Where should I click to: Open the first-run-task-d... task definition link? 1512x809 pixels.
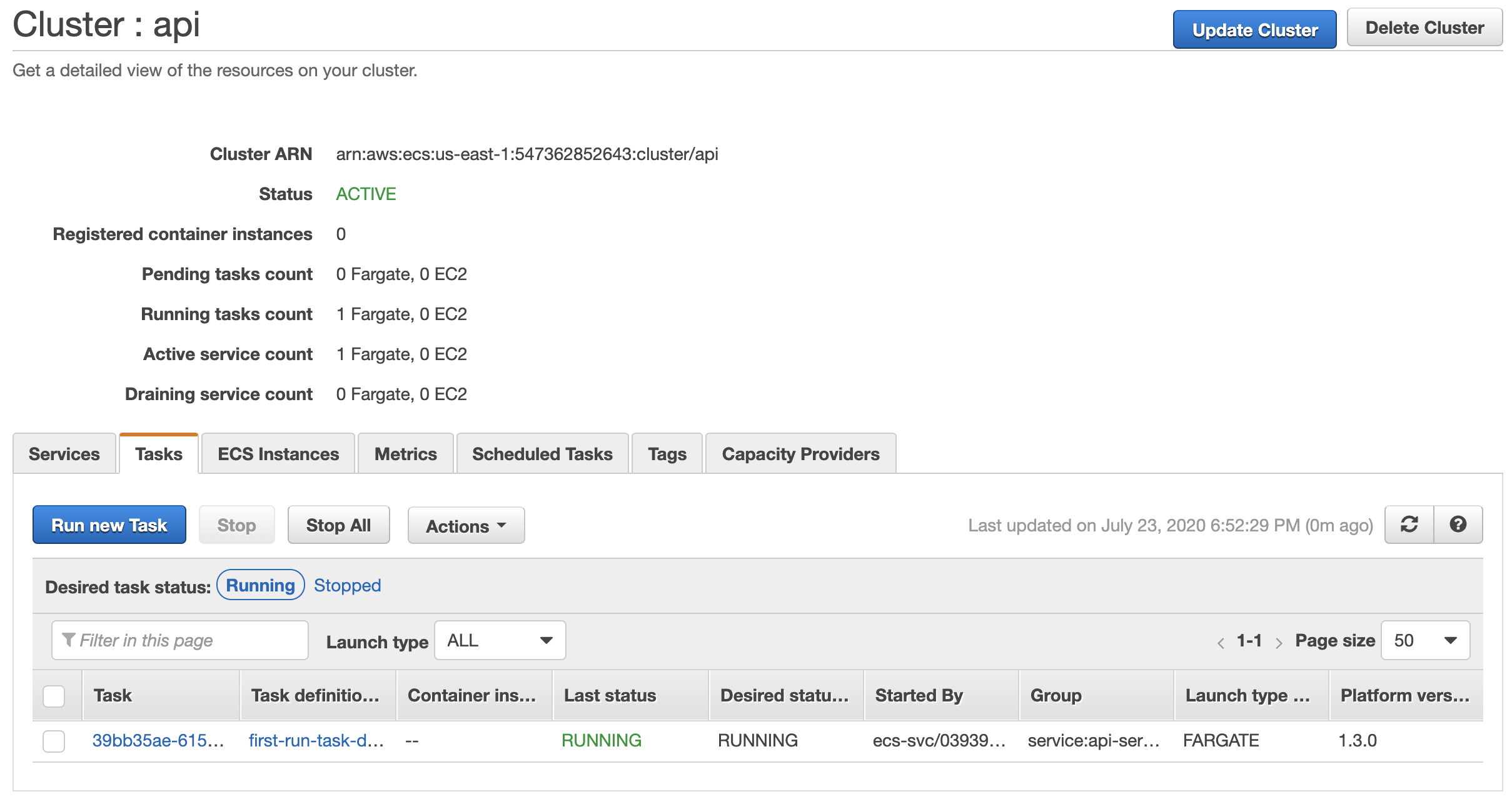pyautogui.click(x=316, y=740)
